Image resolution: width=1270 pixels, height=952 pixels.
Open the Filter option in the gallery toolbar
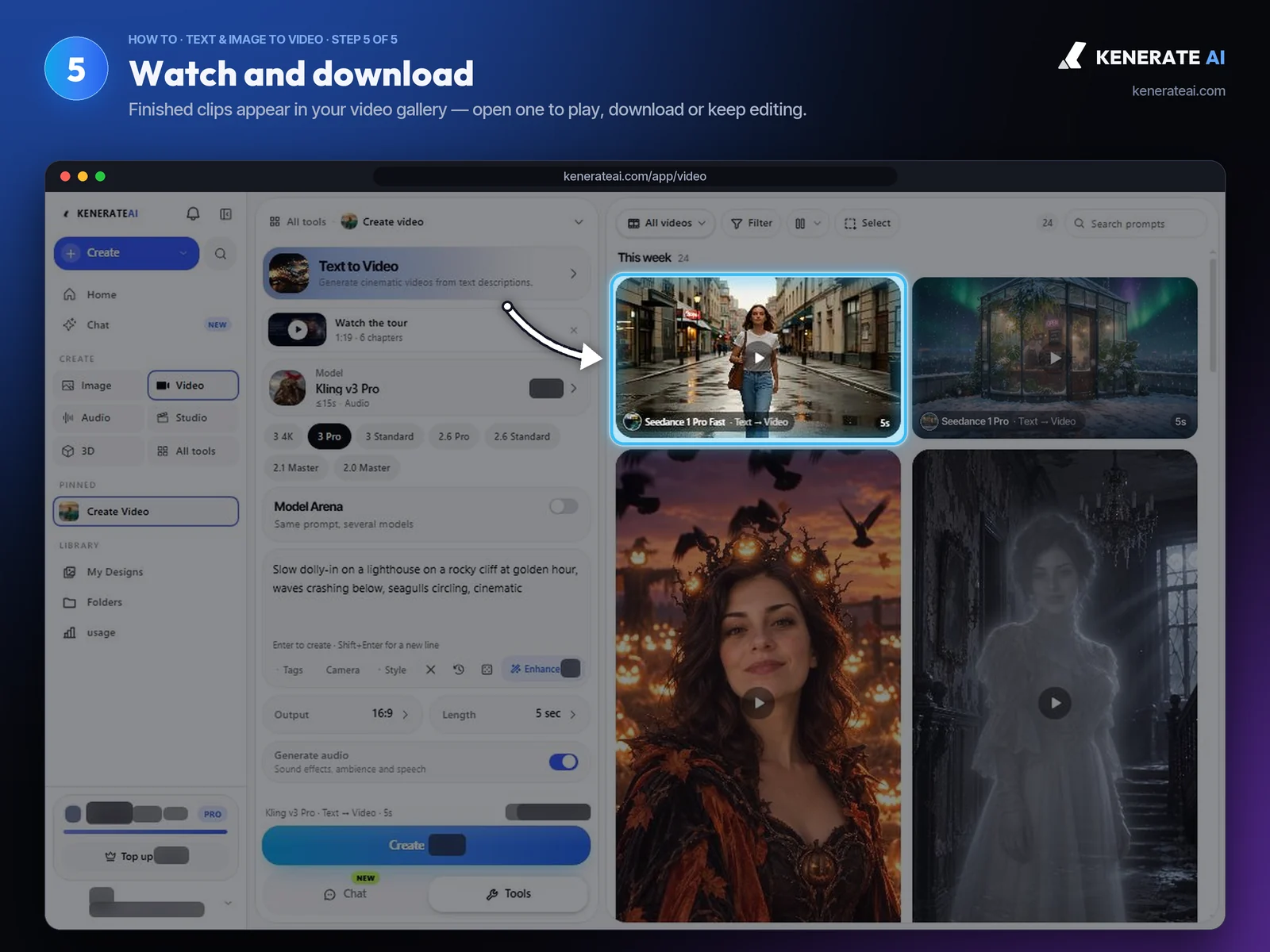[x=752, y=224]
